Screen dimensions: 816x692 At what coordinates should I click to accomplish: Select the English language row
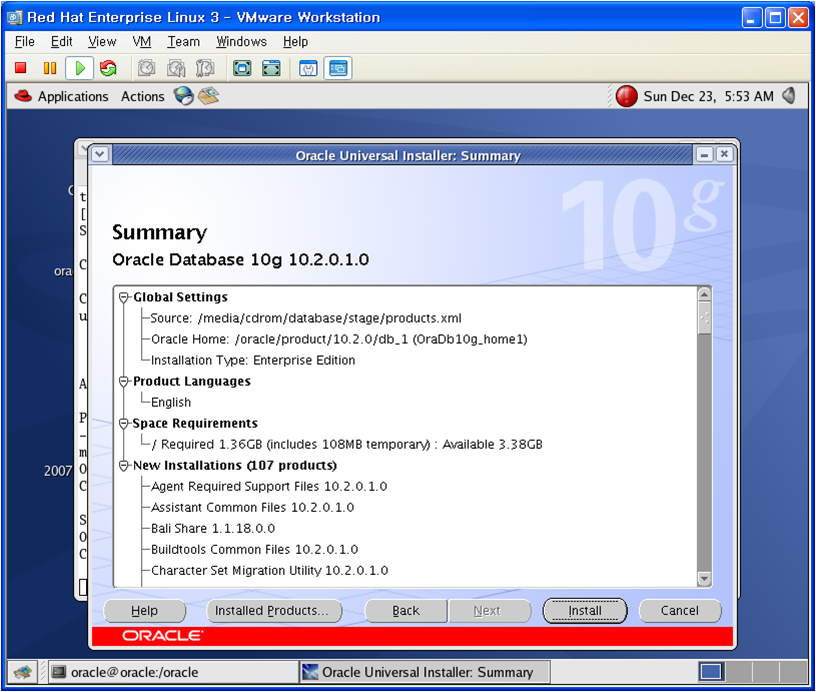[171, 402]
